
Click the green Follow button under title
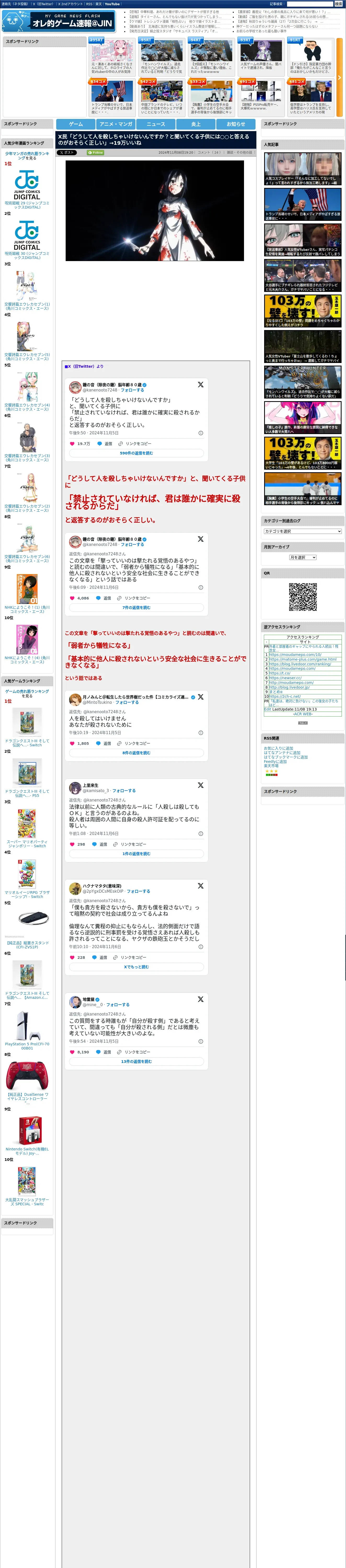[x=96, y=153]
